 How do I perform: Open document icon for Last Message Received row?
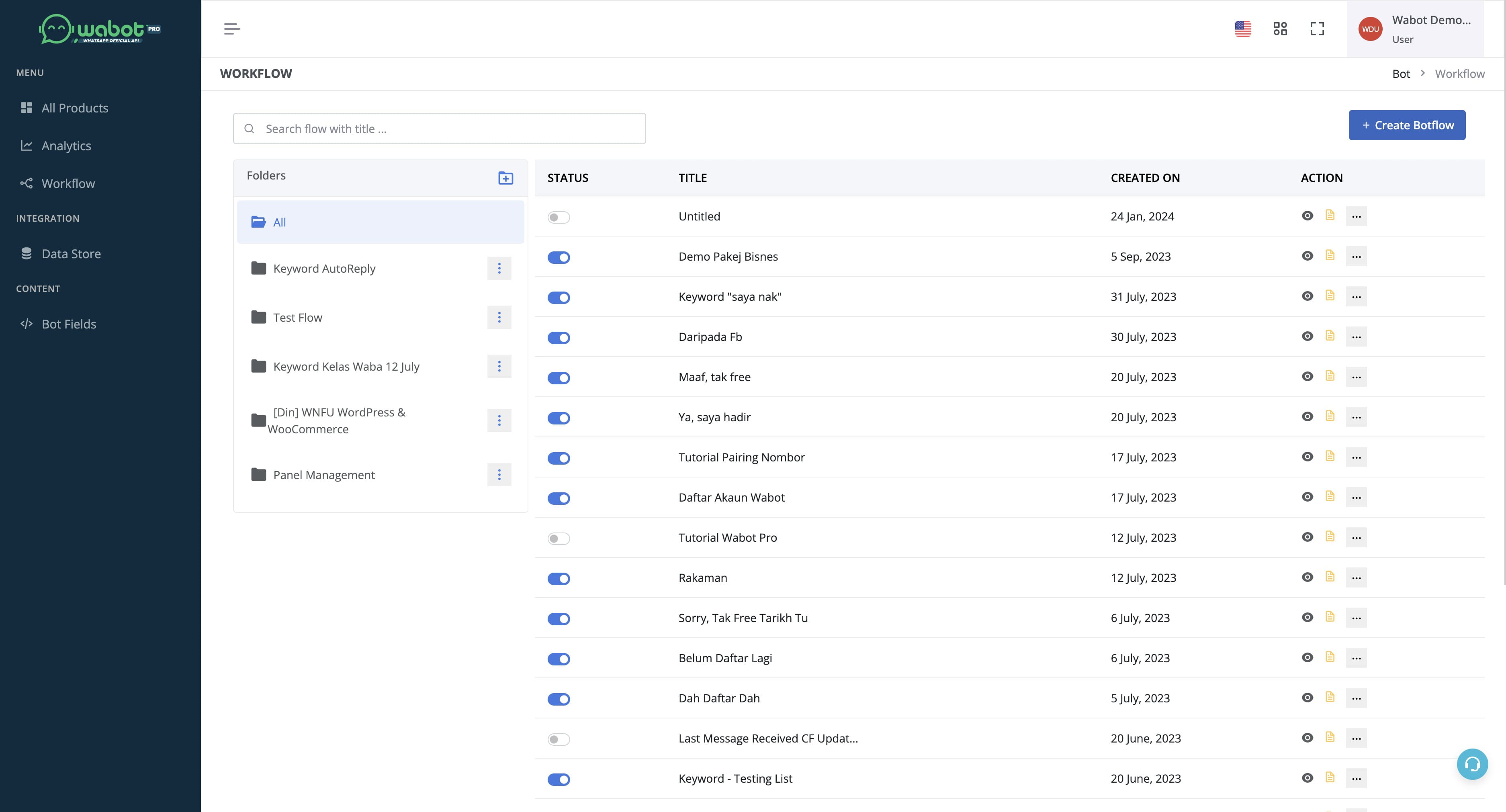1330,737
